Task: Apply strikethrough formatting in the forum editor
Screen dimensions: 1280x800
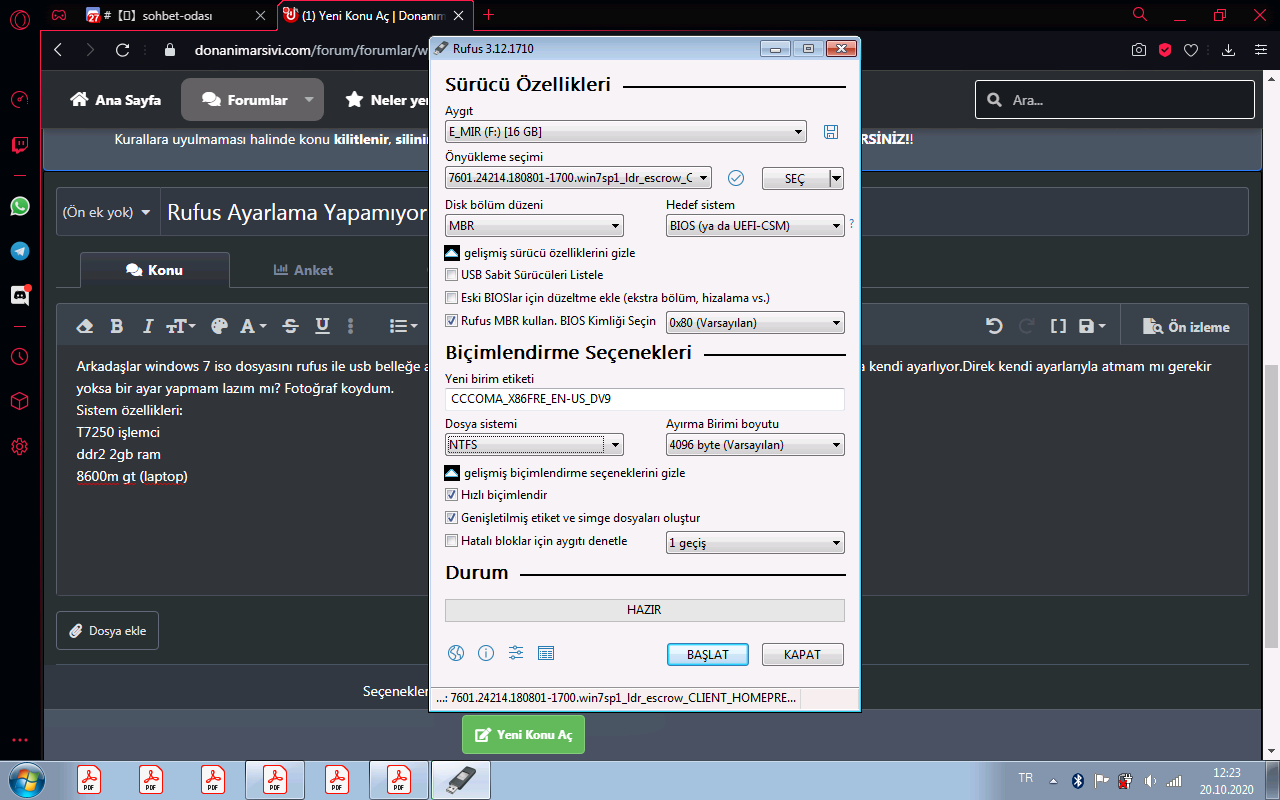Action: (291, 326)
